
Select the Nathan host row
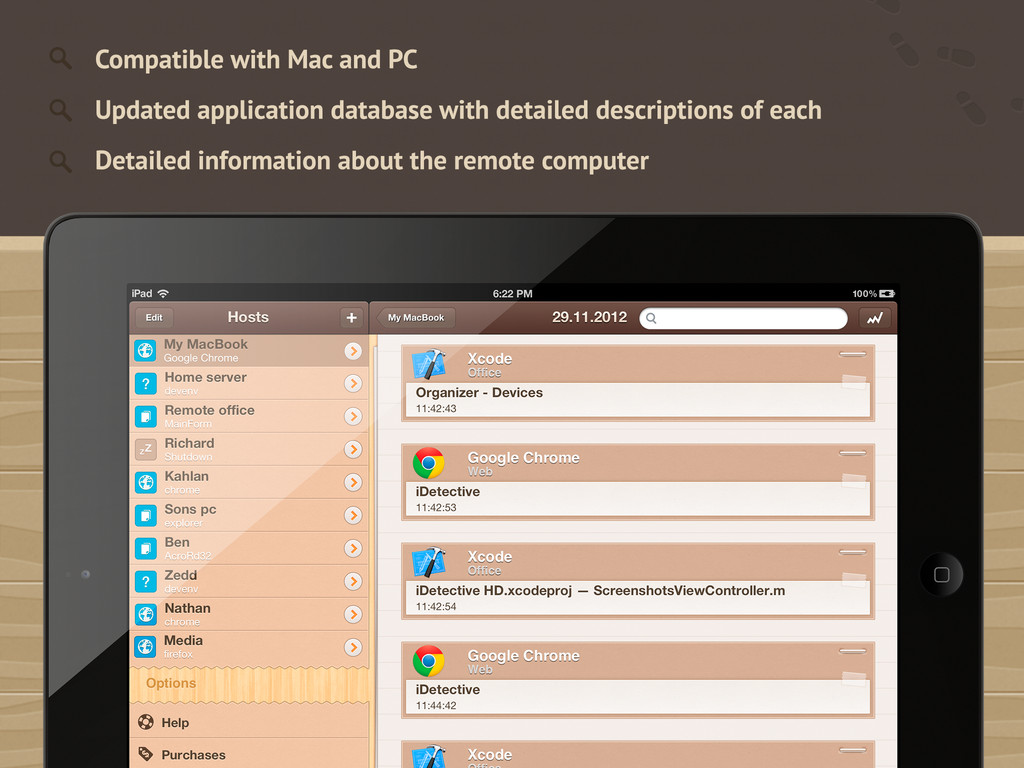pyautogui.click(x=249, y=615)
